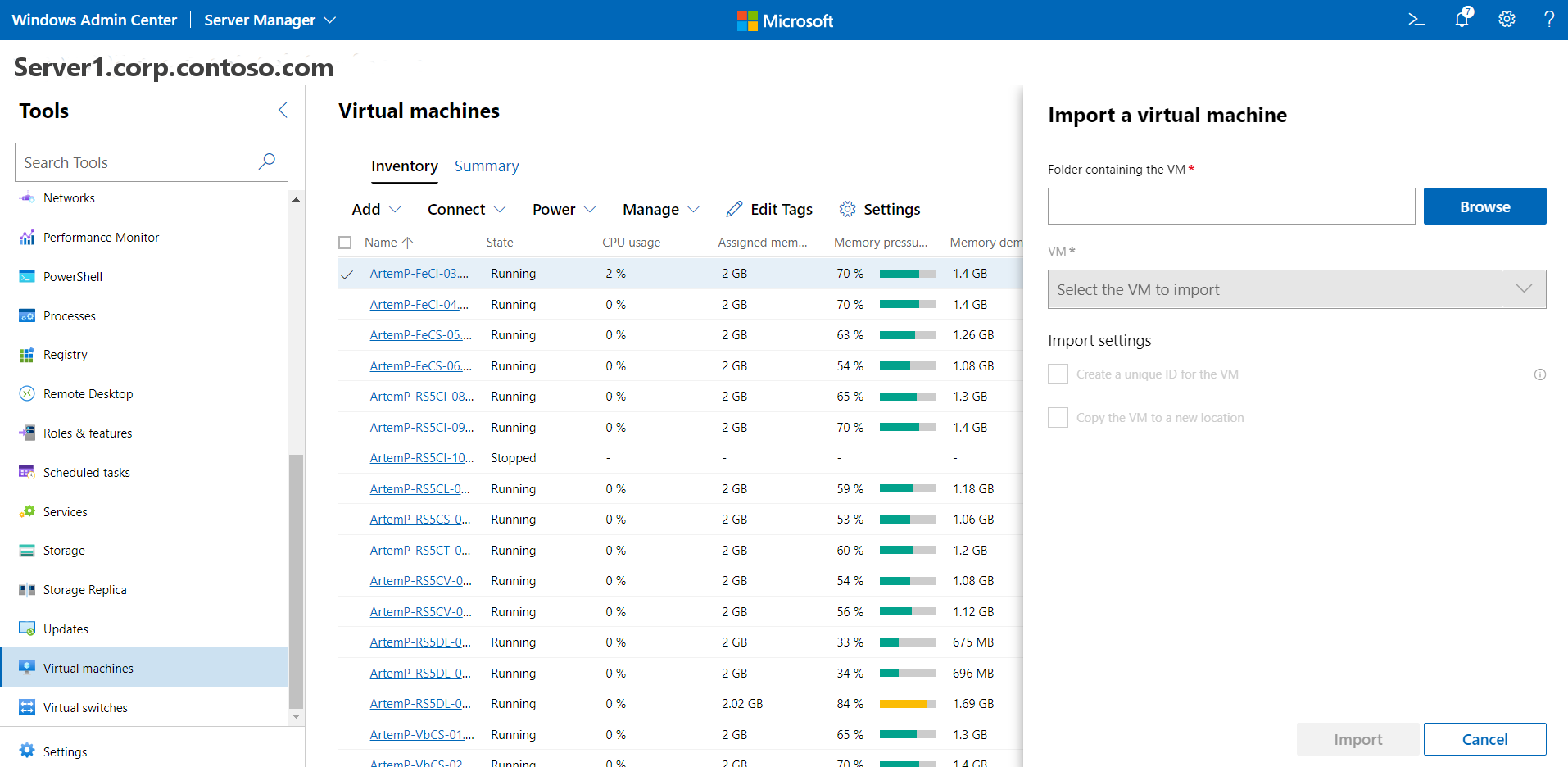Open the PowerShell tool
This screenshot has height=767, width=1568.
pos(70,276)
